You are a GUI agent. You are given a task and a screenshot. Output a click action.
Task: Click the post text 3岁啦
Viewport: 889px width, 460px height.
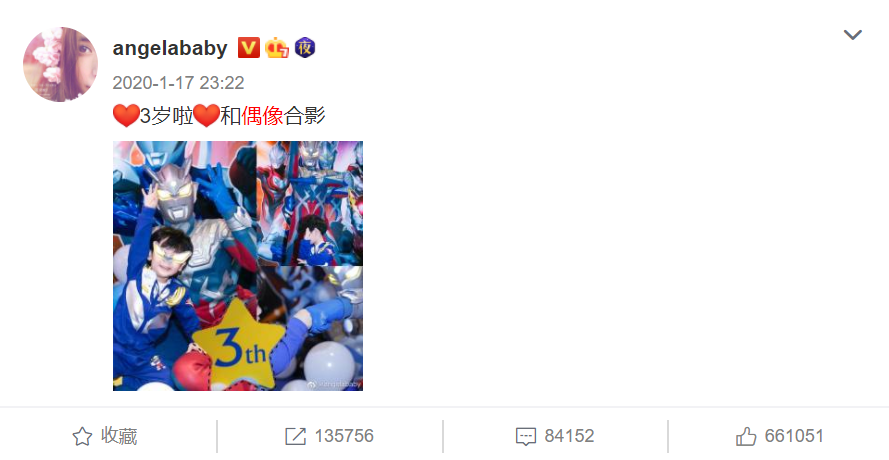point(167,116)
